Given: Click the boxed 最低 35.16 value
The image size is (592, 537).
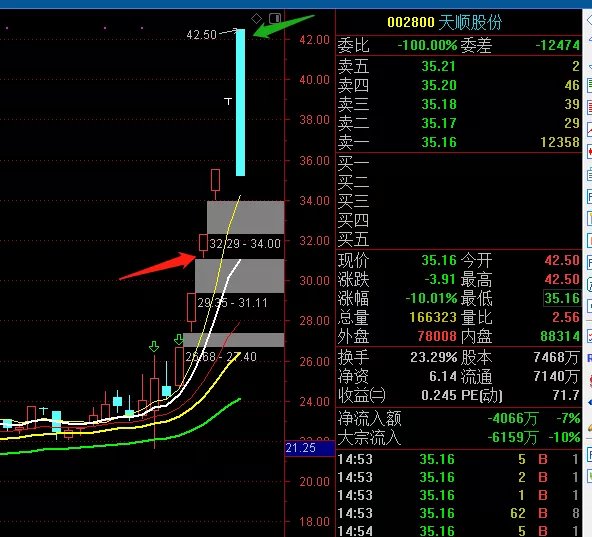Looking at the screenshot, I should tap(561, 298).
